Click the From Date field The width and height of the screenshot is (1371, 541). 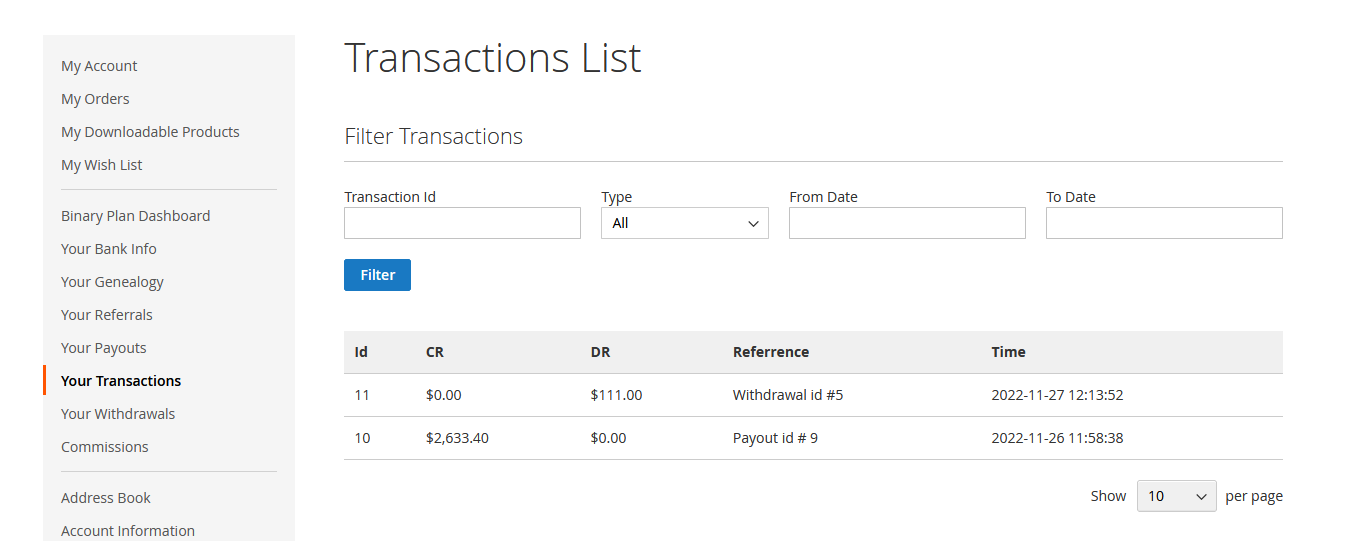(x=906, y=223)
